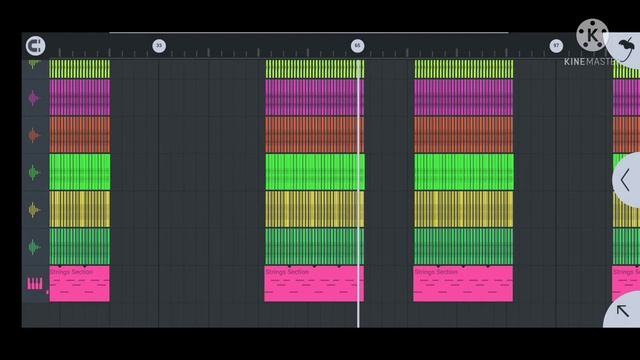Select second bright green clip ending at bar 65
The image size is (640, 360).
point(315,172)
